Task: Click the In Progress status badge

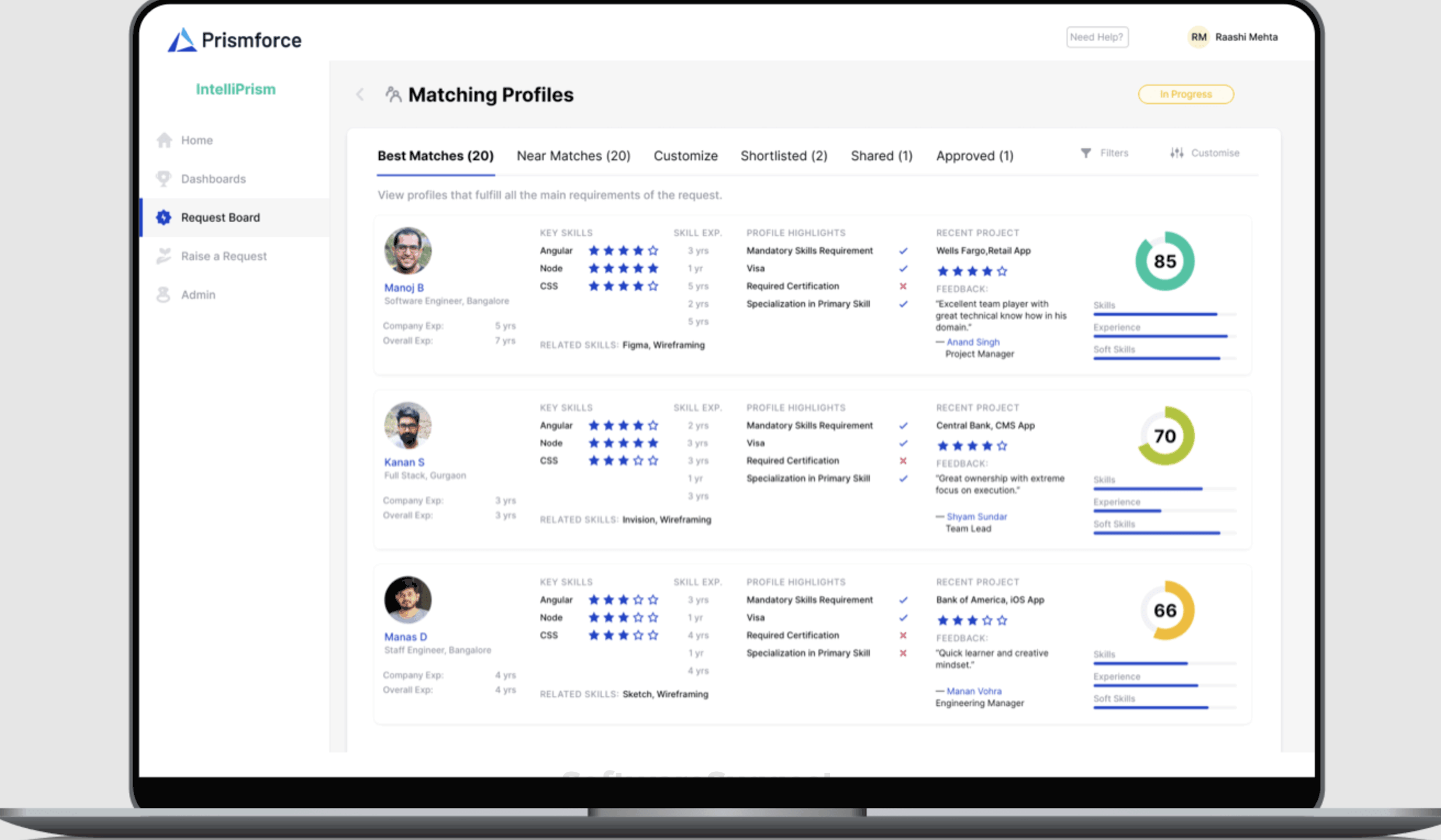Action: [1185, 94]
